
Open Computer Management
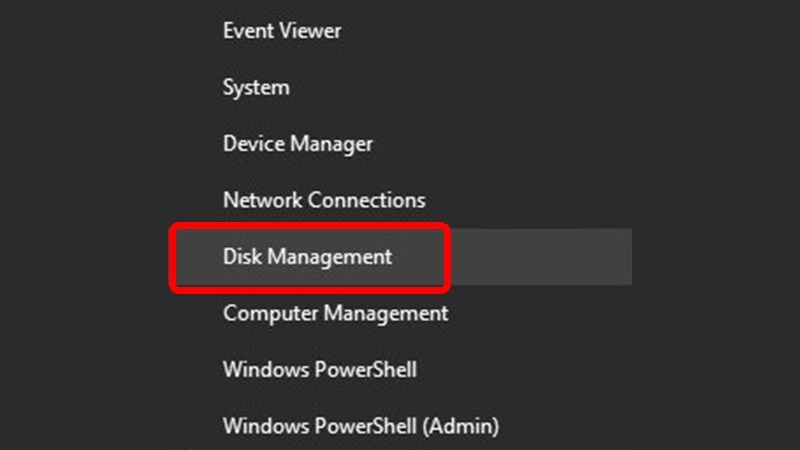(336, 313)
